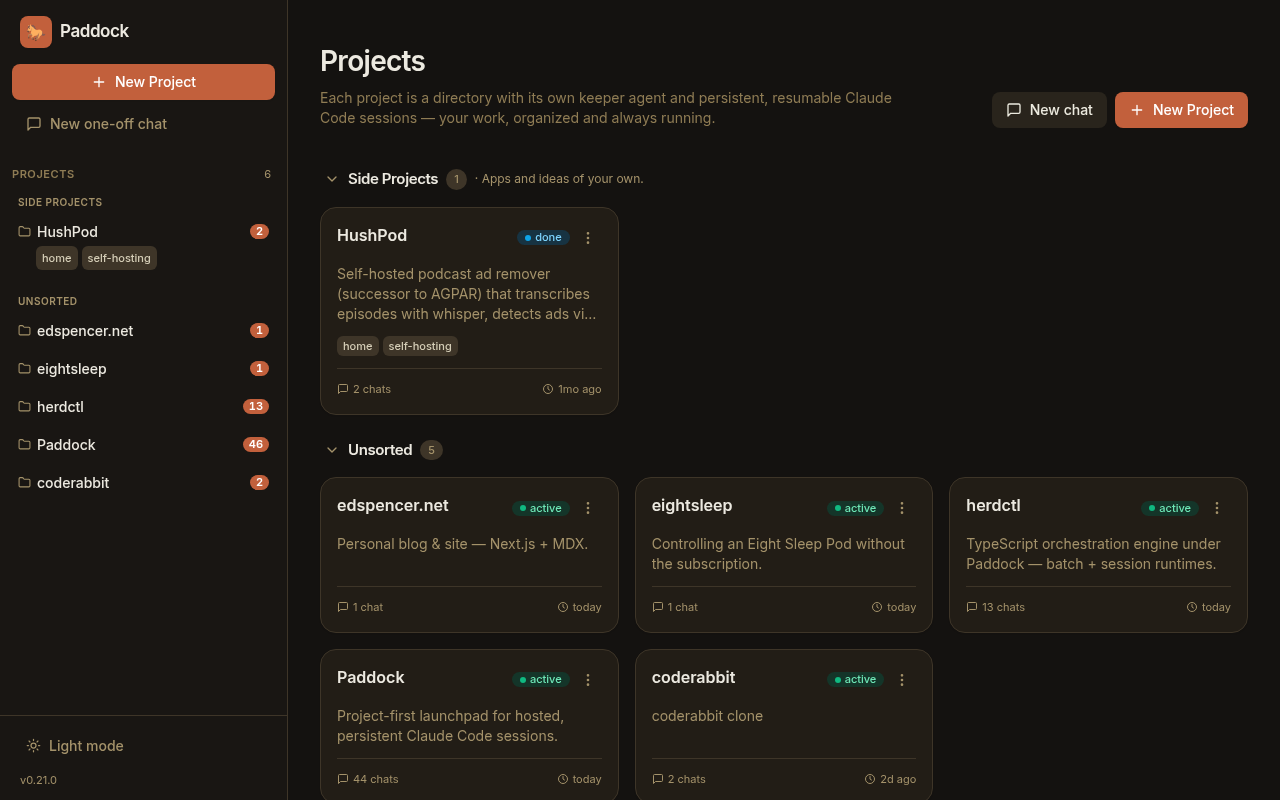1280x800 pixels.
Task: Click the Paddock horse logo icon
Action: (36, 32)
